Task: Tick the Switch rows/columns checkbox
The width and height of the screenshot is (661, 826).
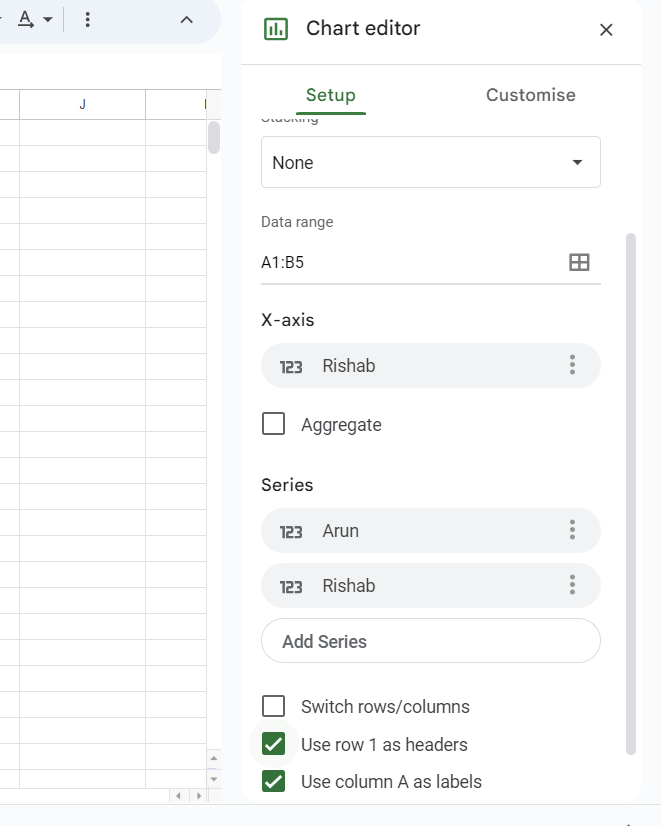Action: [x=273, y=707]
